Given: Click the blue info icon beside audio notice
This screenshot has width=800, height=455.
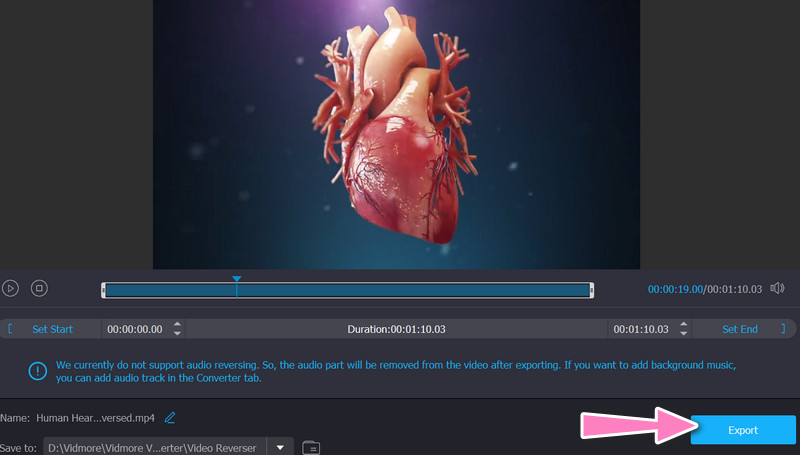Looking at the screenshot, I should pyautogui.click(x=38, y=371).
